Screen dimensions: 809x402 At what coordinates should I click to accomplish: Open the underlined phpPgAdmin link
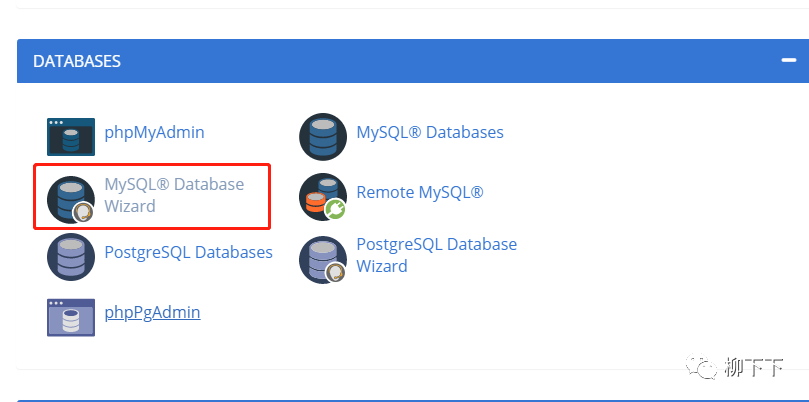(x=152, y=312)
